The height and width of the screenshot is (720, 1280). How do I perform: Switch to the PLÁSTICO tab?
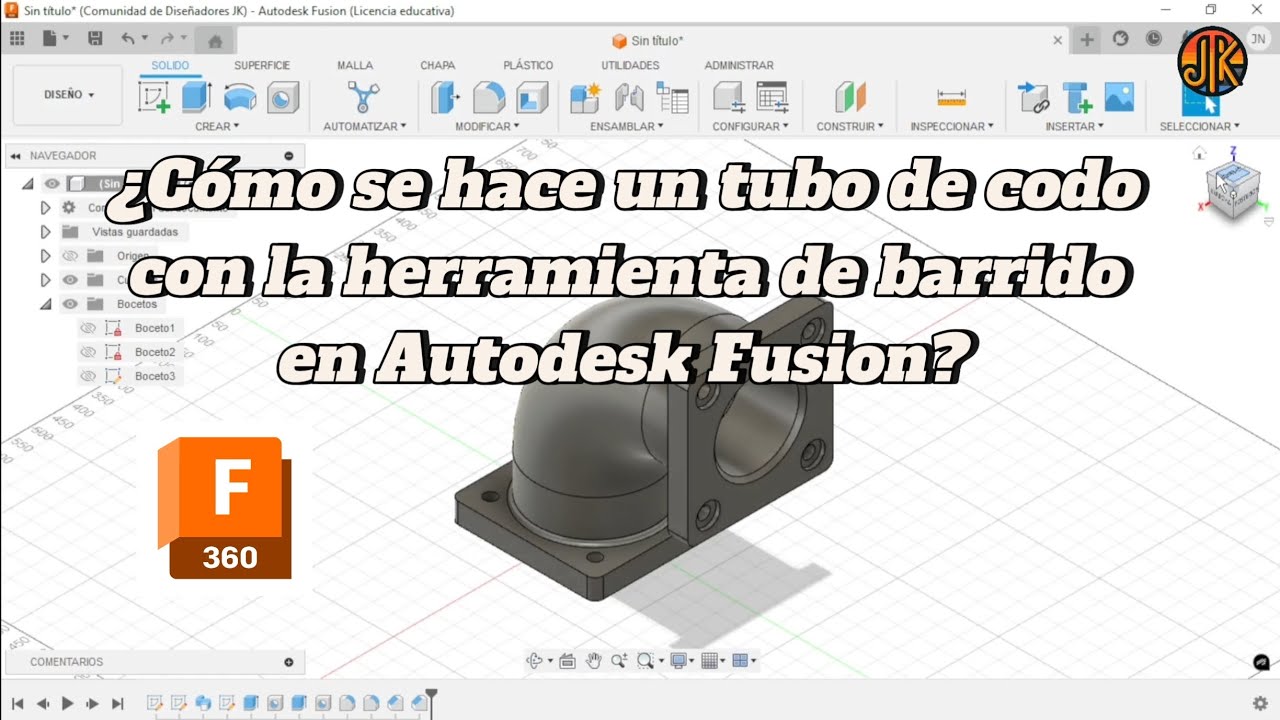point(528,65)
